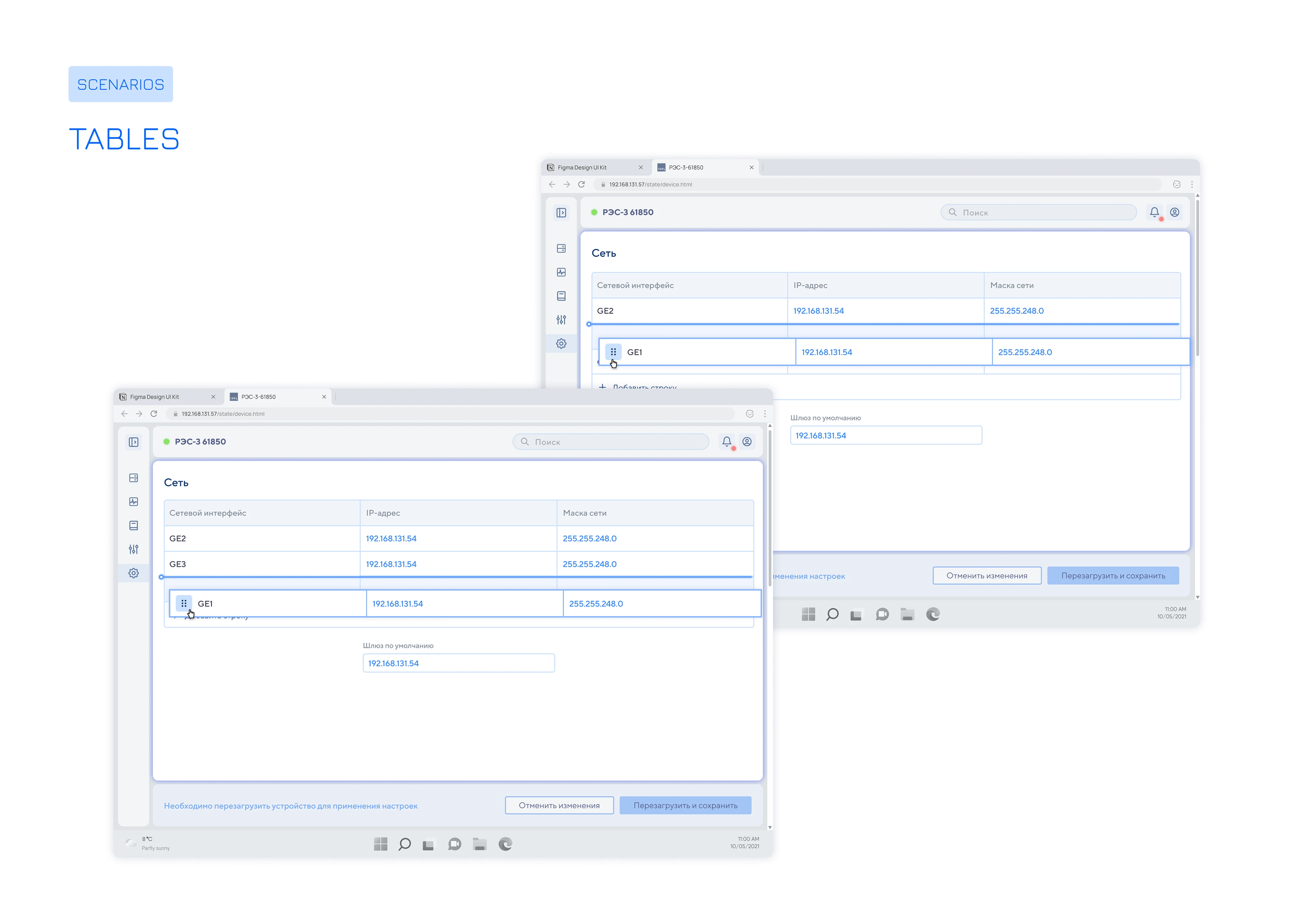The image size is (1306, 924).
Task: Reload page in front browser window
Action: click(x=154, y=414)
